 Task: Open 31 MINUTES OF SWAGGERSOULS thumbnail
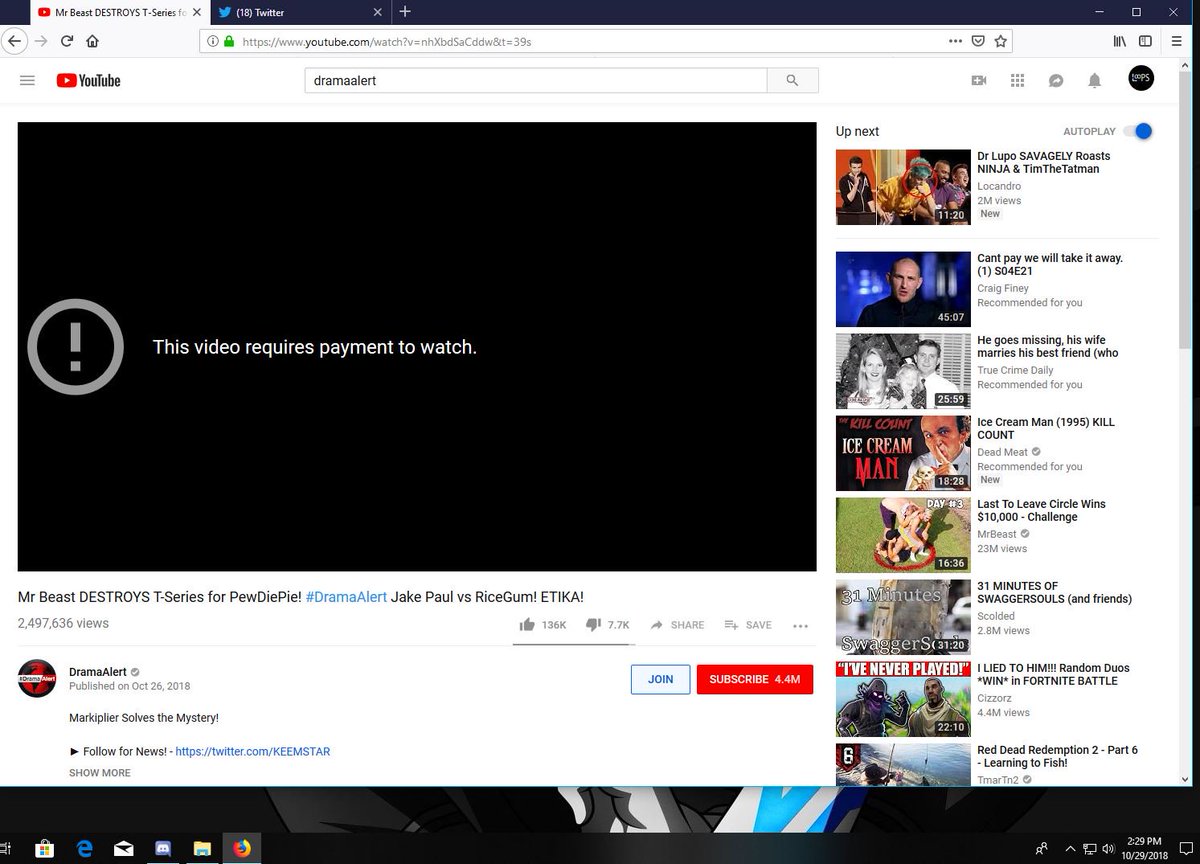tap(903, 618)
